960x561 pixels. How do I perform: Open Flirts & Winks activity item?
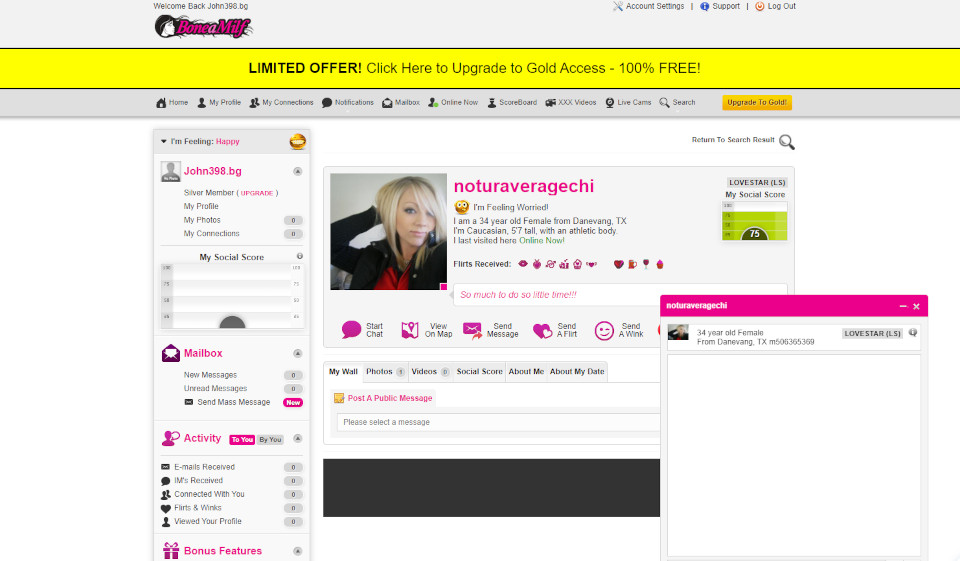coord(198,508)
